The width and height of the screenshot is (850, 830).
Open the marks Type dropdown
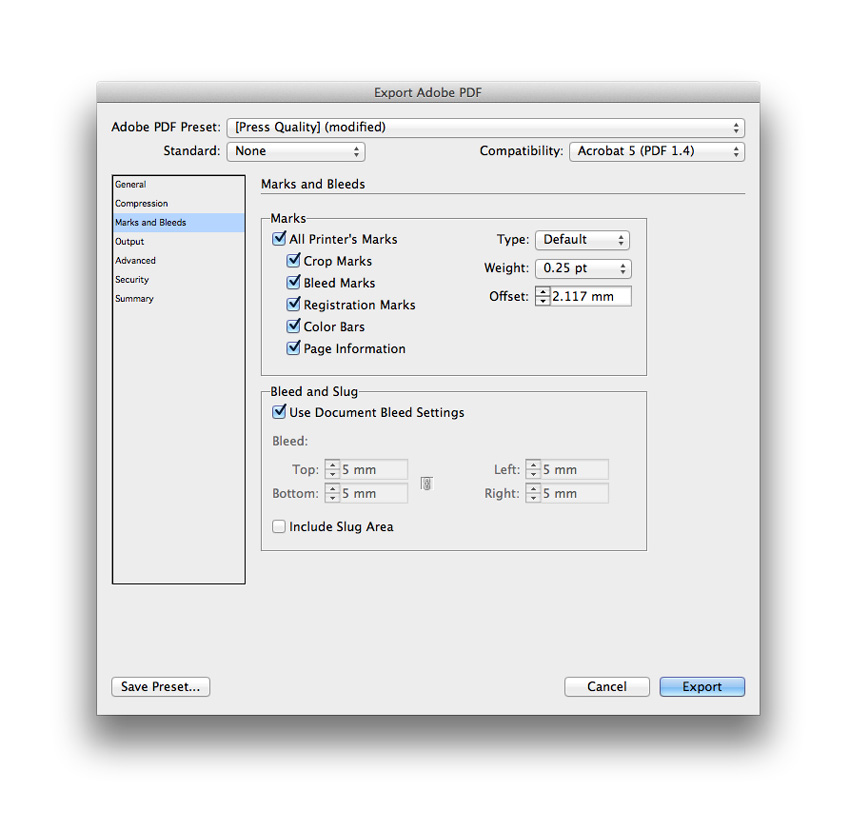[582, 240]
